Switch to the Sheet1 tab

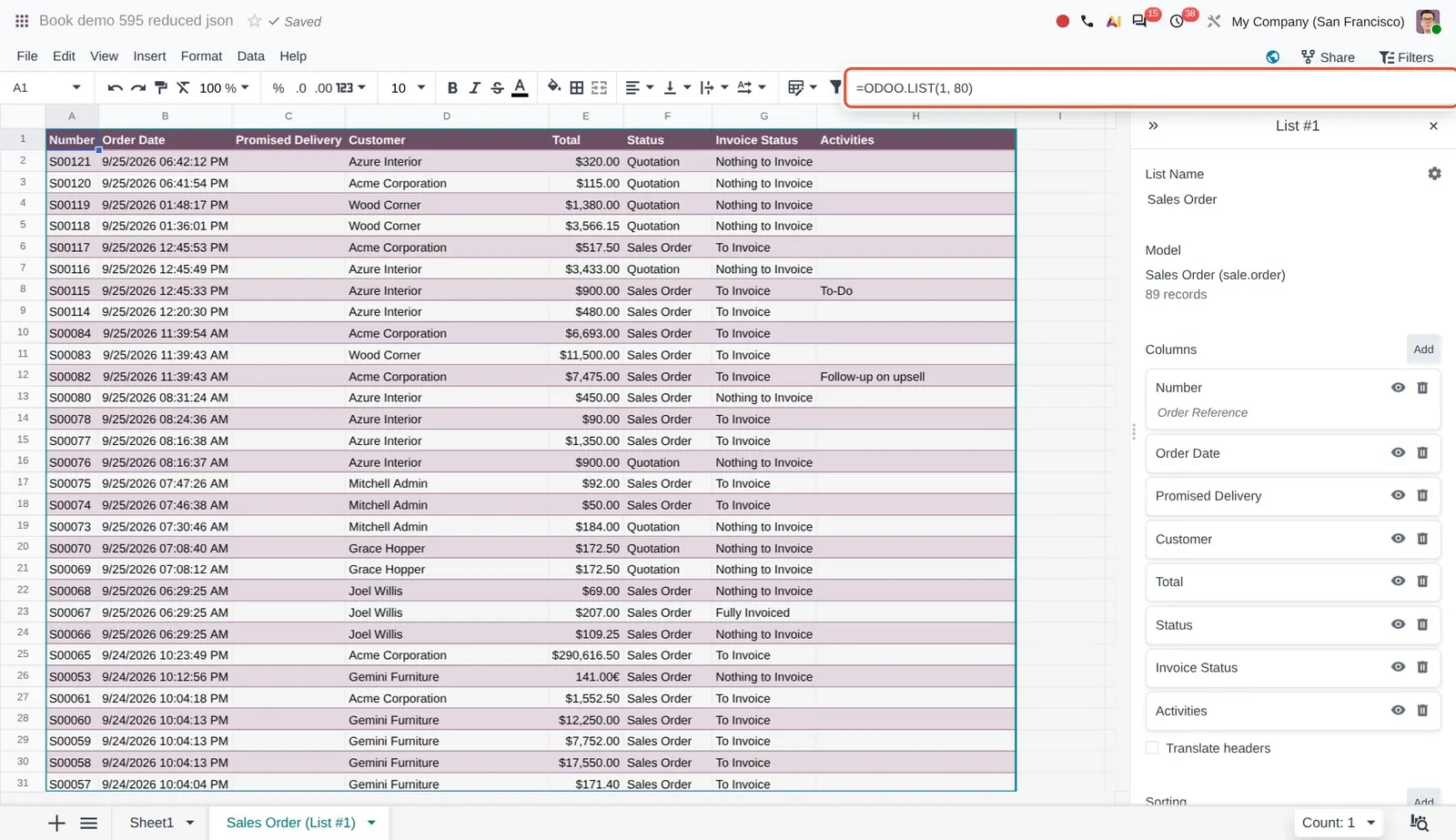(x=151, y=823)
